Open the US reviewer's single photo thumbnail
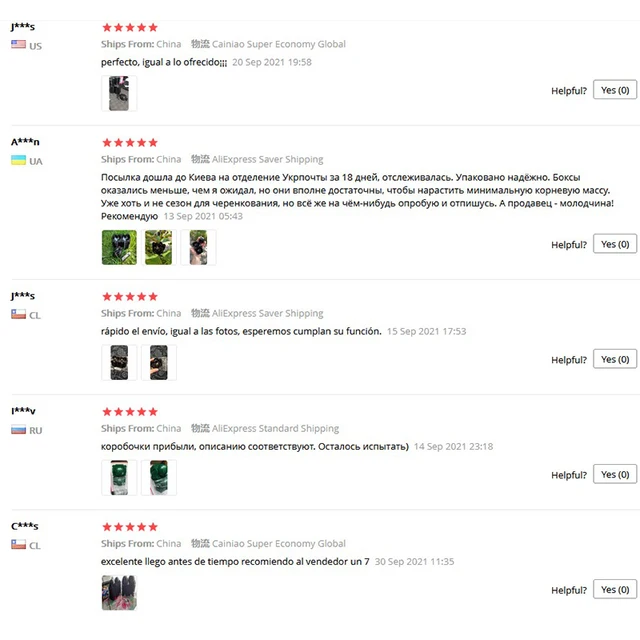Image resolution: width=640 pixels, height=640 pixels. [119, 93]
